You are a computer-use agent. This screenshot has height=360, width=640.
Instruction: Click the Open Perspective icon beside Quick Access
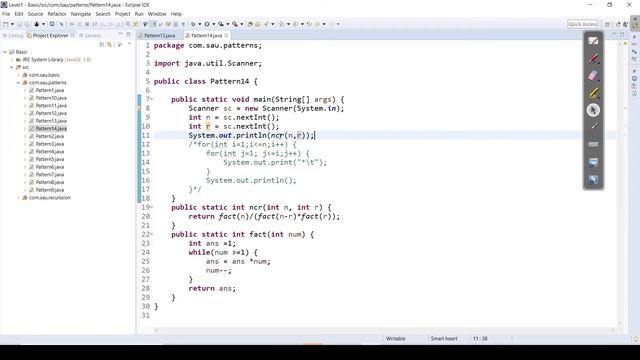tap(607, 24)
